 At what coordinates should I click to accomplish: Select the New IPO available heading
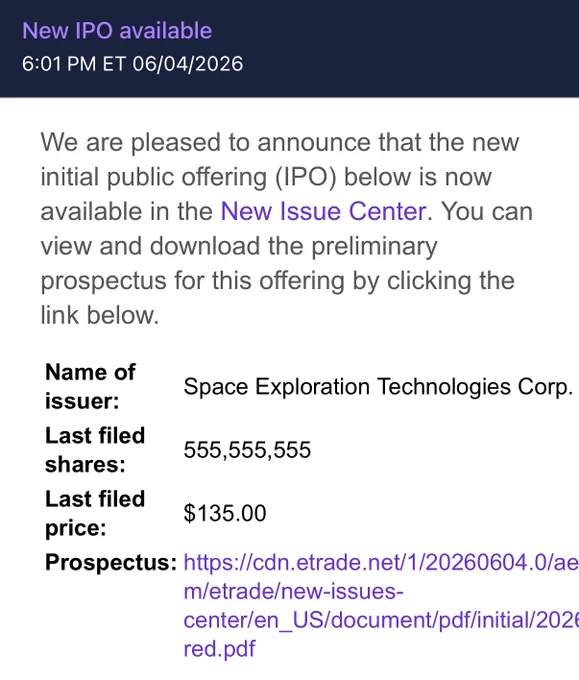point(117,31)
